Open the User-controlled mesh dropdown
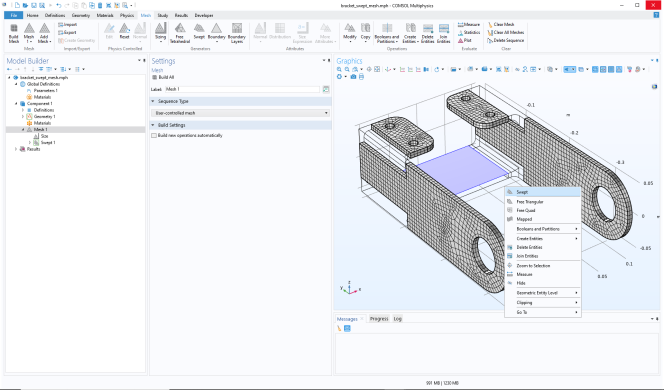Image resolution: width=664 pixels, height=390 pixels. point(241,113)
